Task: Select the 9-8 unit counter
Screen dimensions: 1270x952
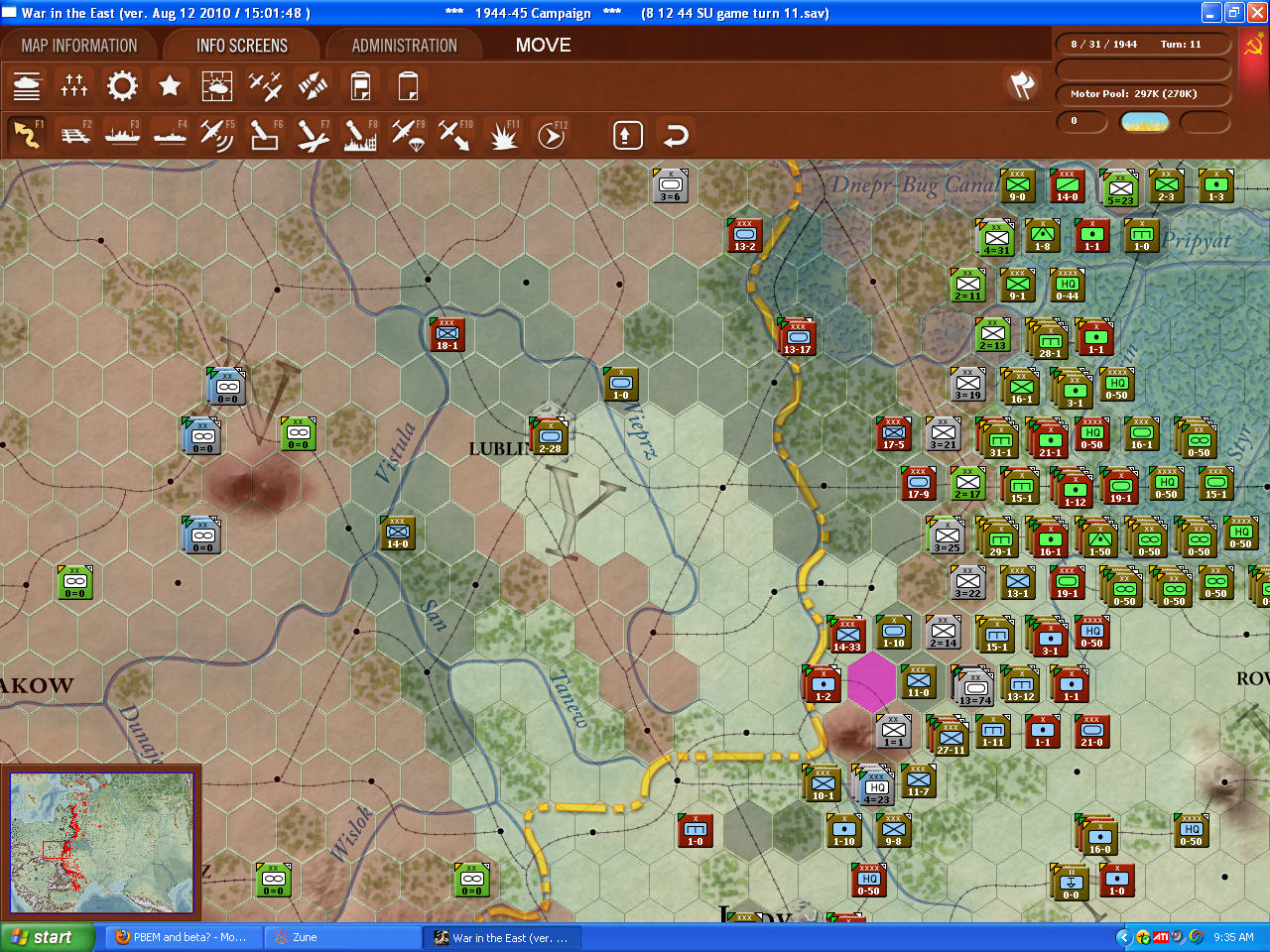Action: pos(893,830)
